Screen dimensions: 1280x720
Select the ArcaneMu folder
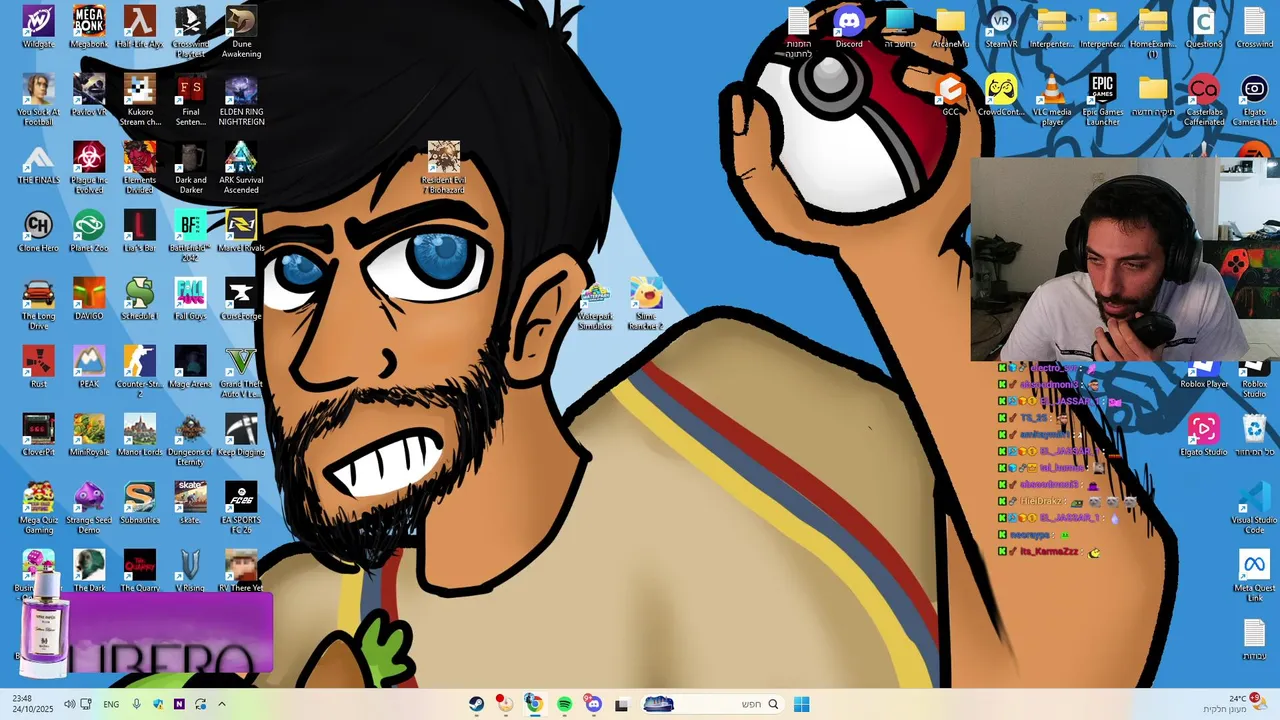pyautogui.click(x=950, y=27)
